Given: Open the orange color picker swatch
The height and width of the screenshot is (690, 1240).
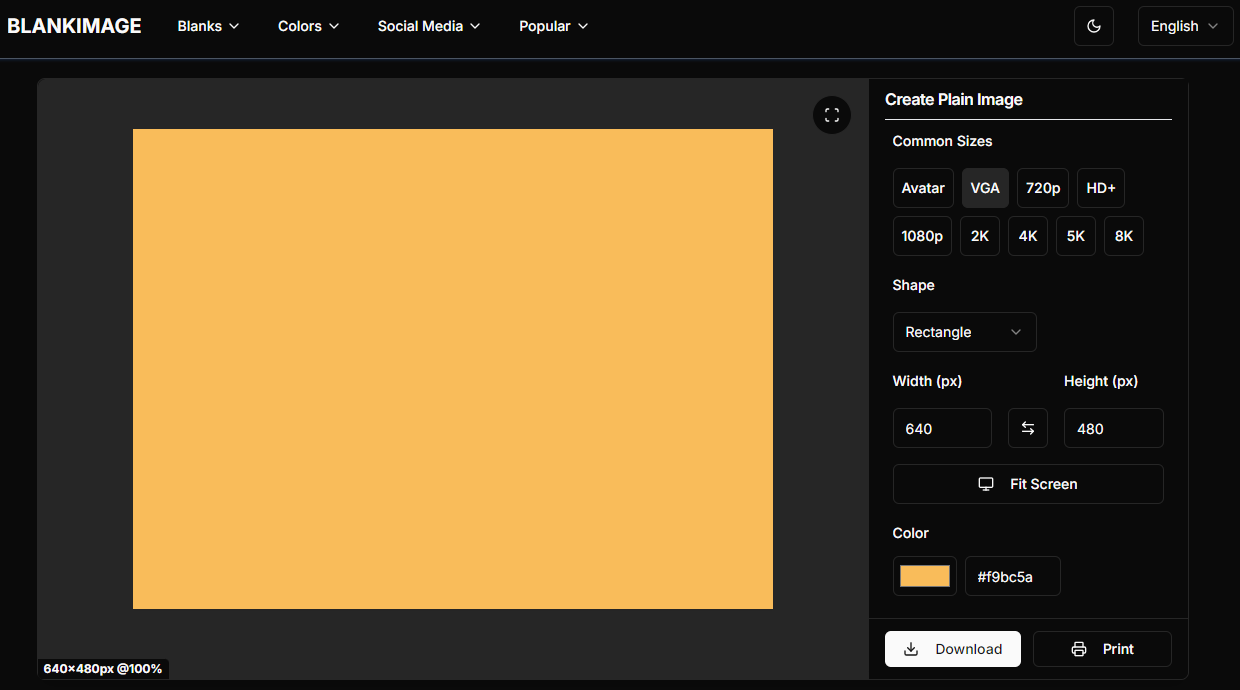Looking at the screenshot, I should coord(925,576).
